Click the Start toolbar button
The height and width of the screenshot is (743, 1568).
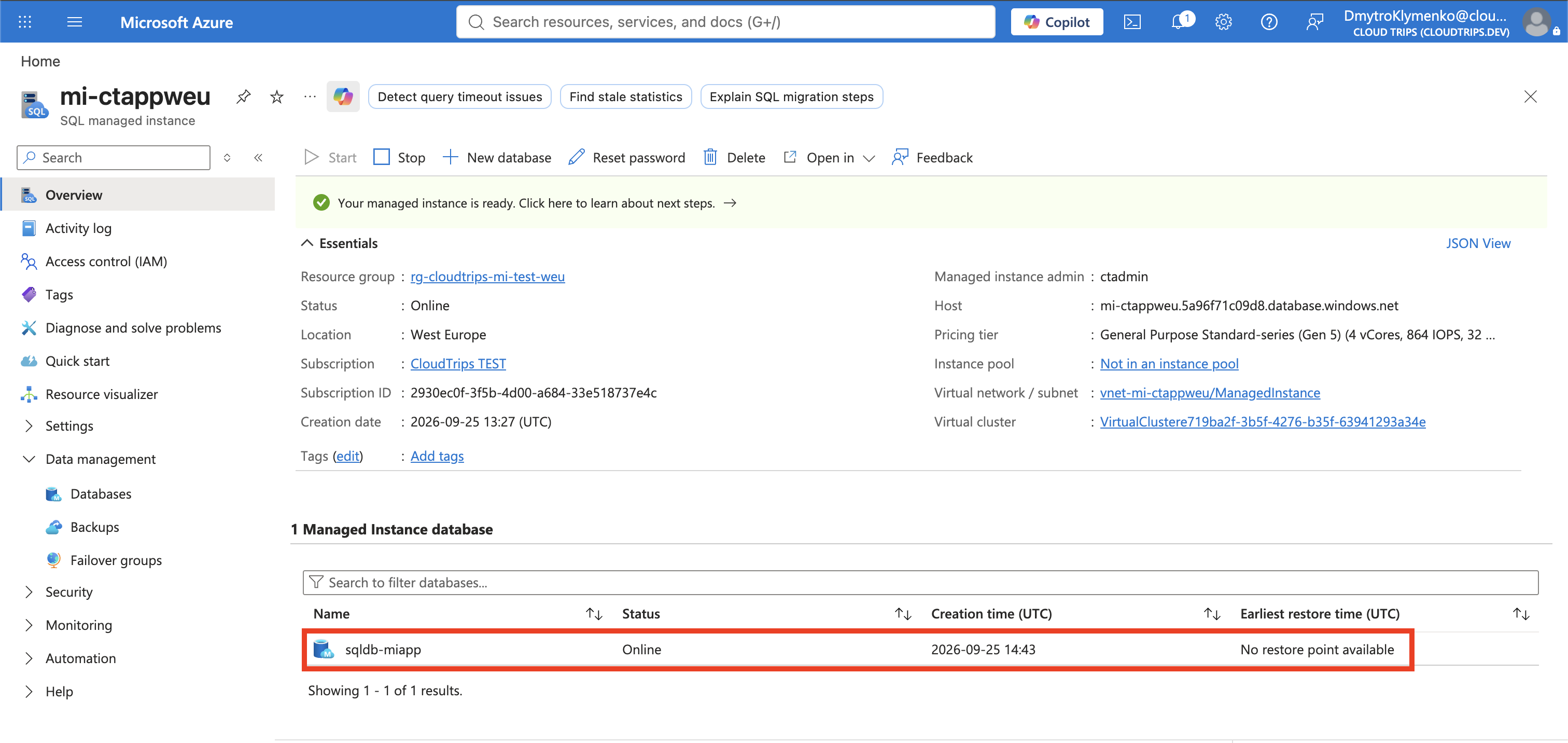[330, 158]
